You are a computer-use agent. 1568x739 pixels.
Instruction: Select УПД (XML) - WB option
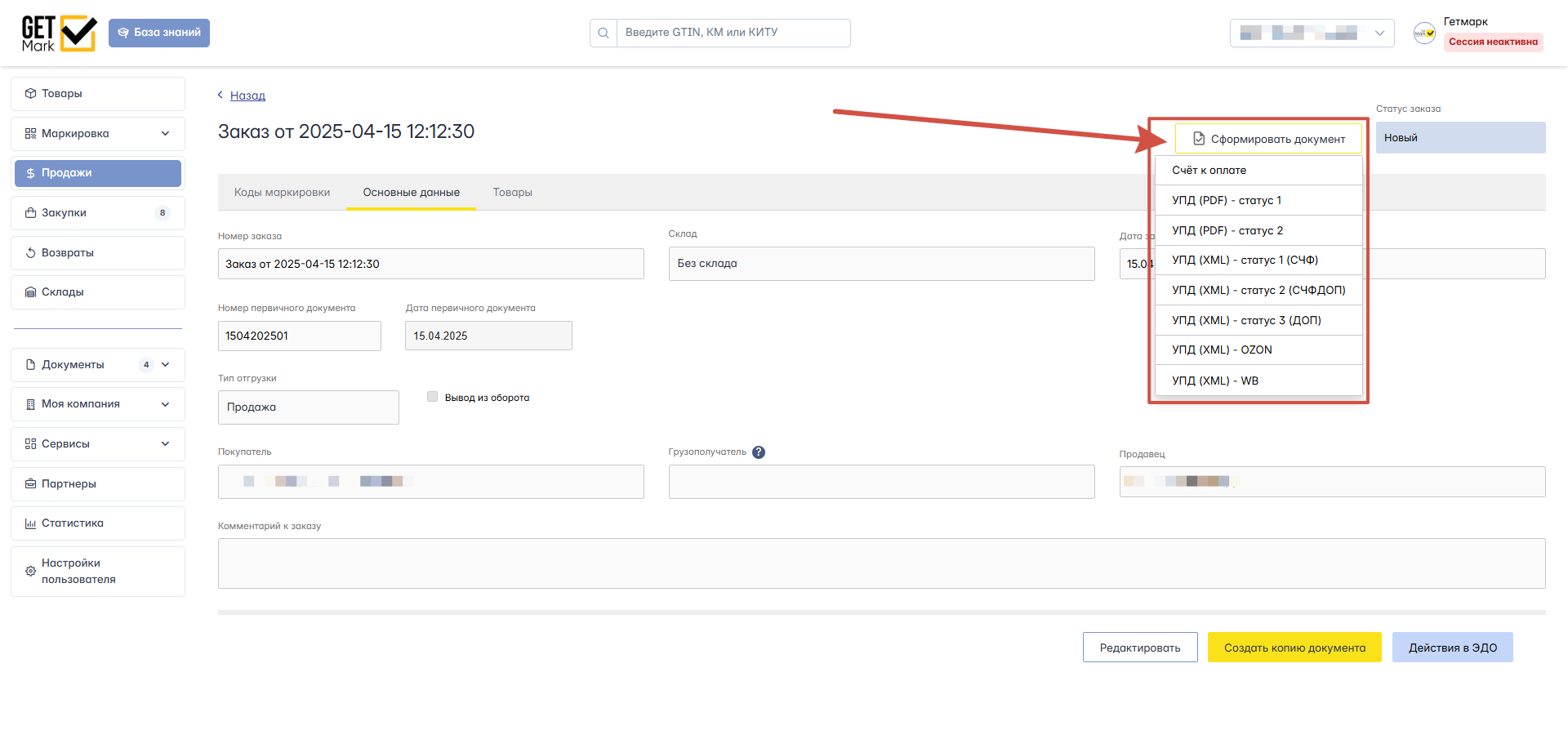[x=1258, y=381]
